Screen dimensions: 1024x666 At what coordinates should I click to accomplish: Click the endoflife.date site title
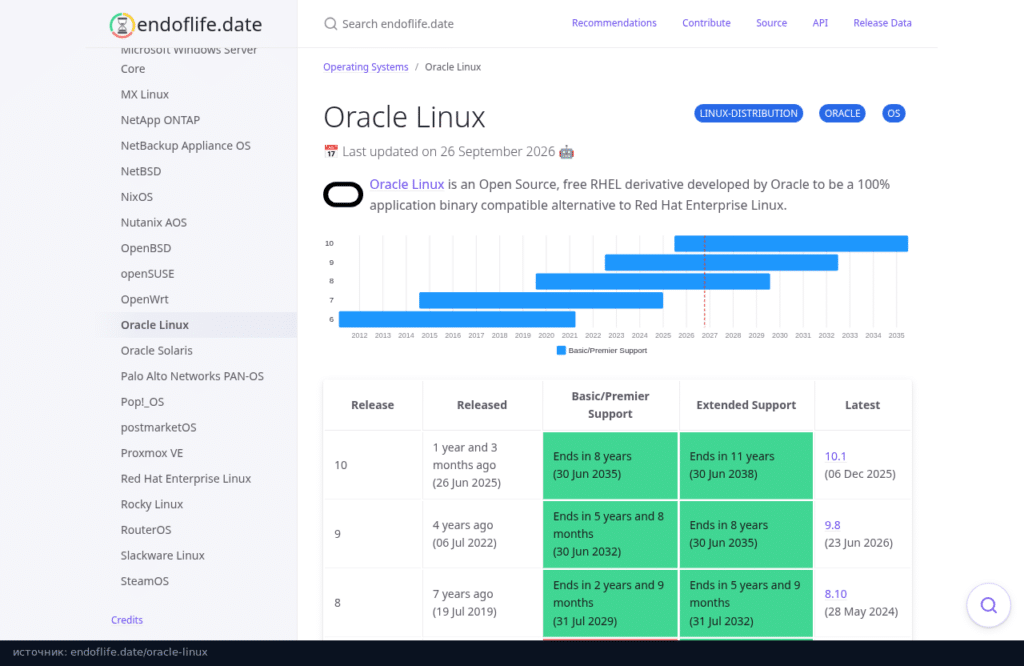199,25
